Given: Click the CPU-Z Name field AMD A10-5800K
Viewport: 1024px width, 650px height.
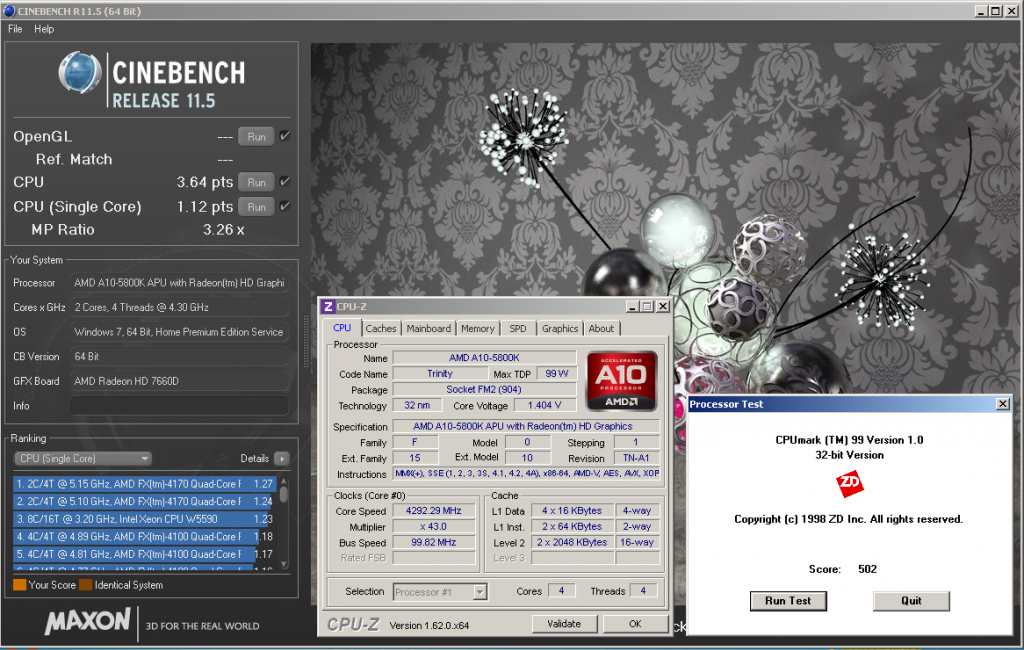Looking at the screenshot, I should pos(484,358).
